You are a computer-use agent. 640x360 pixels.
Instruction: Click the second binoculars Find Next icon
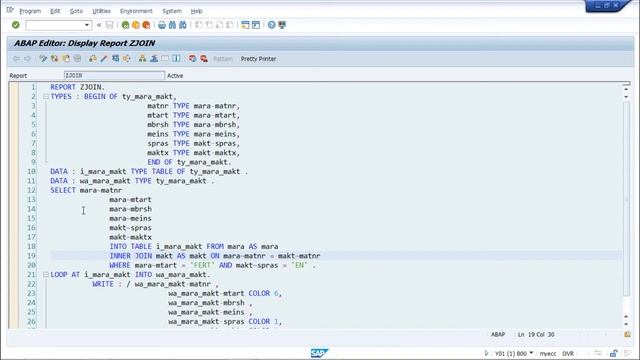[182, 25]
